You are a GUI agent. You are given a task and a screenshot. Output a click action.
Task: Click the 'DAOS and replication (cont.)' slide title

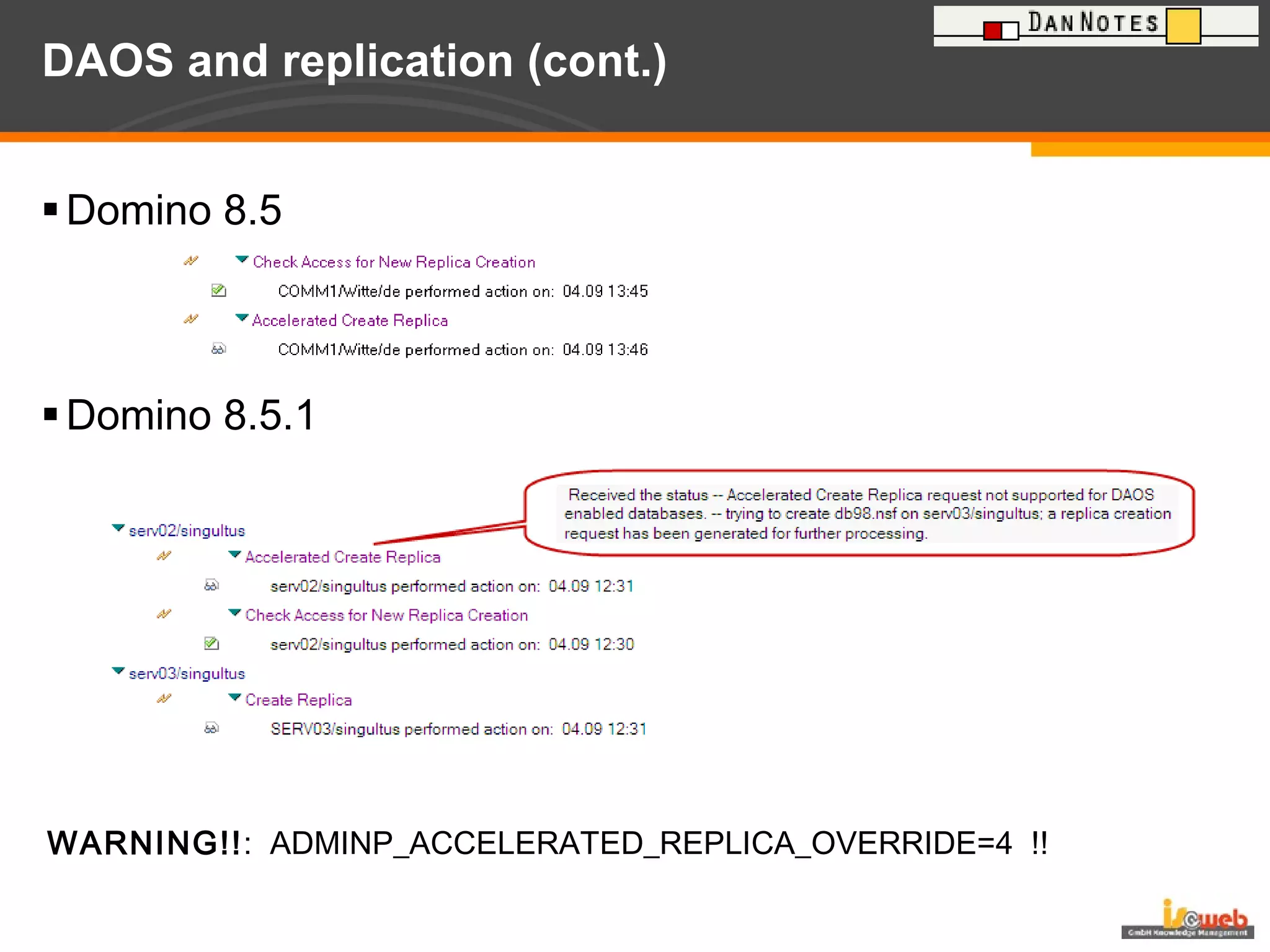click(x=354, y=61)
